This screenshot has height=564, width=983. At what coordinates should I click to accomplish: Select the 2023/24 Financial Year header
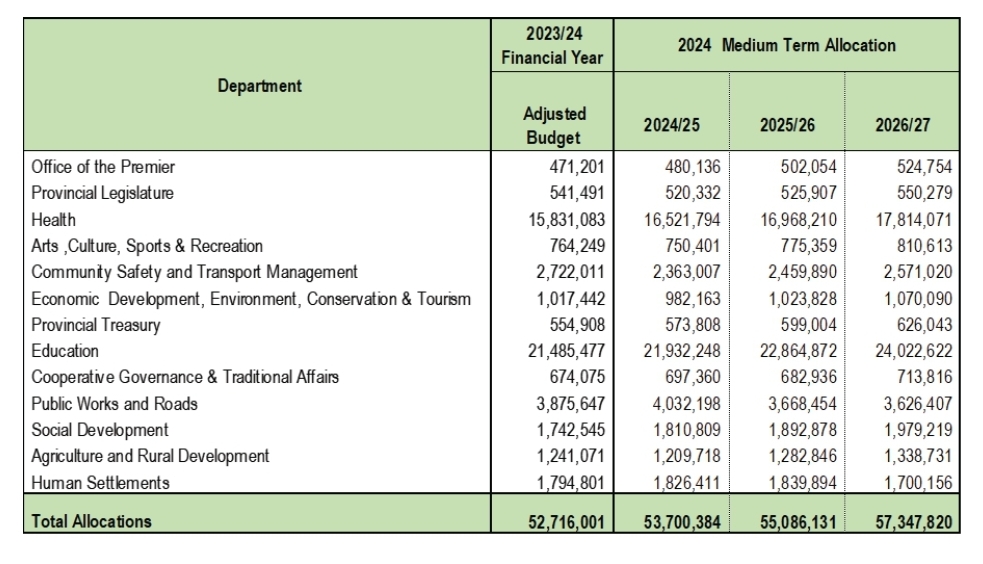click(552, 47)
